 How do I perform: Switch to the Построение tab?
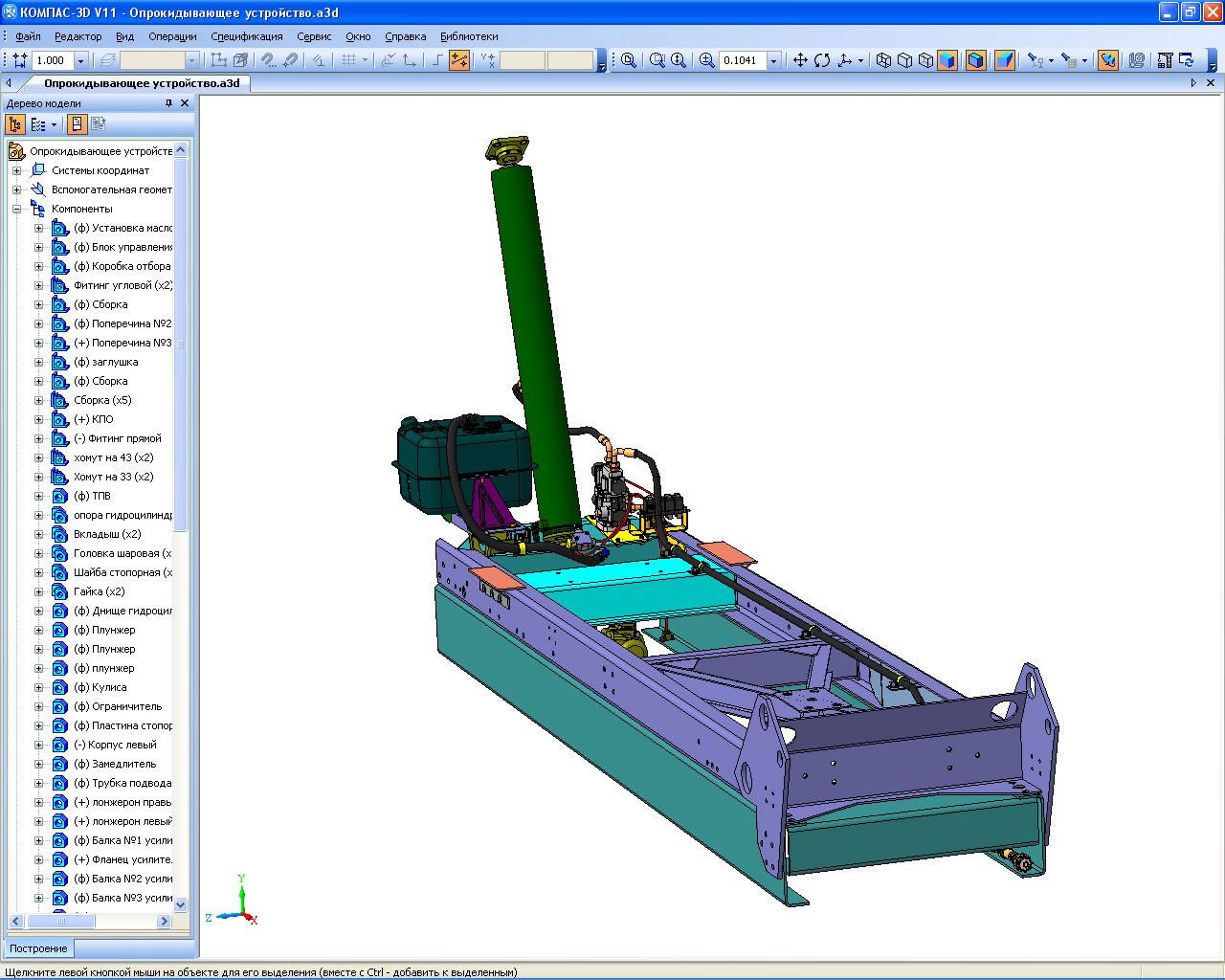coord(38,948)
